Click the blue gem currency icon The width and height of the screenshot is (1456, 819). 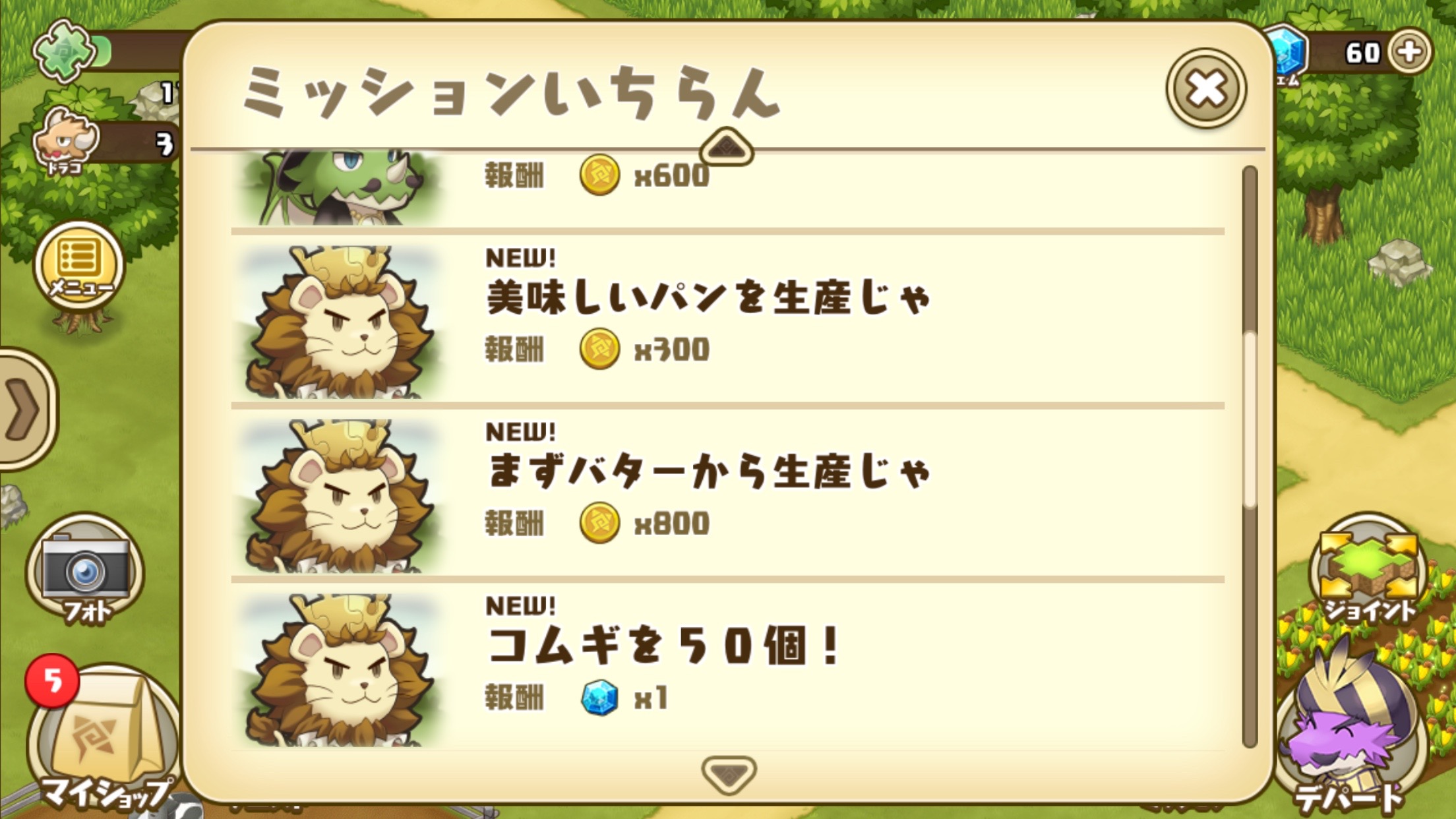point(1287,53)
